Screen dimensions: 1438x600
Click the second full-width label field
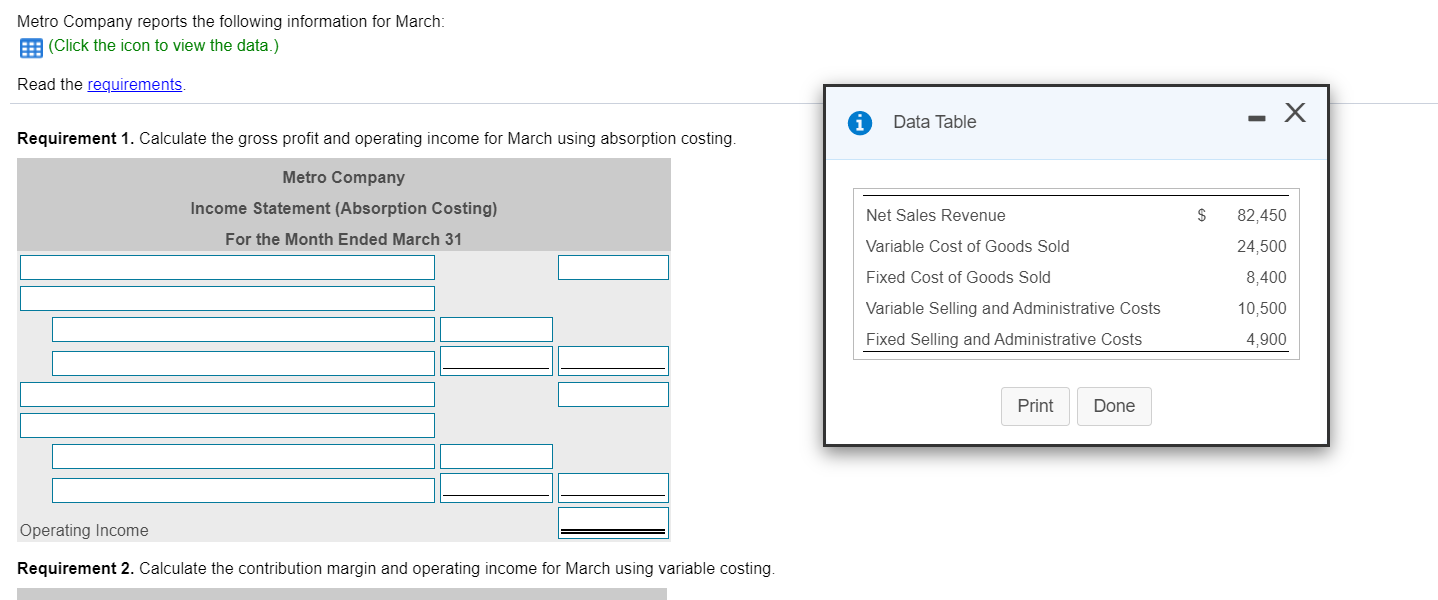(227, 298)
